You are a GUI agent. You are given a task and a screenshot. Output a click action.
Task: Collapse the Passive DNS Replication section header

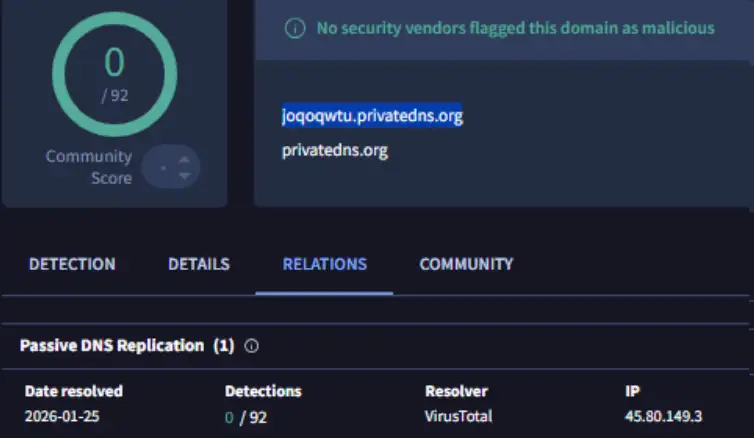(x=126, y=346)
